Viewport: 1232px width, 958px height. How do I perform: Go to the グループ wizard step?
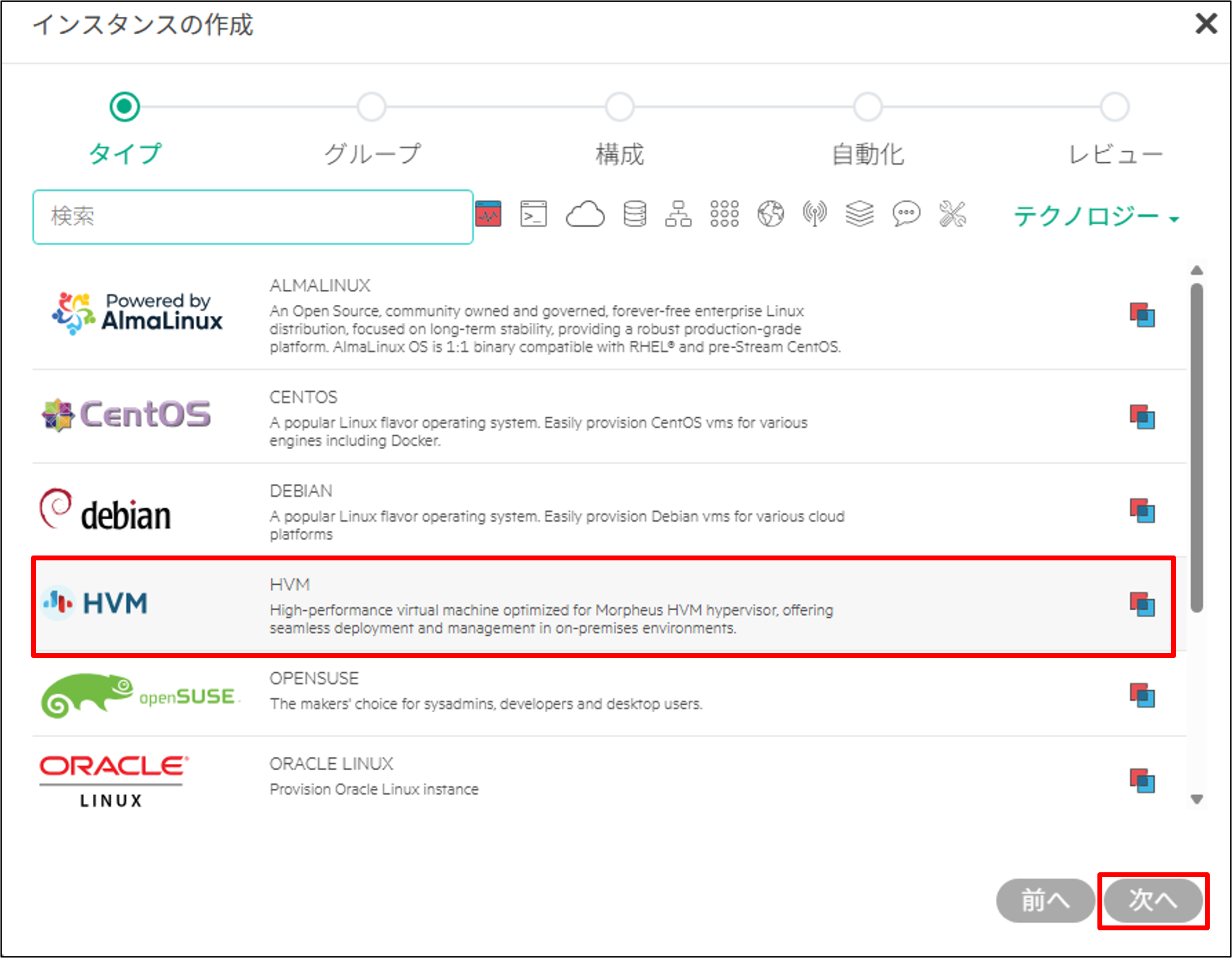tap(372, 155)
